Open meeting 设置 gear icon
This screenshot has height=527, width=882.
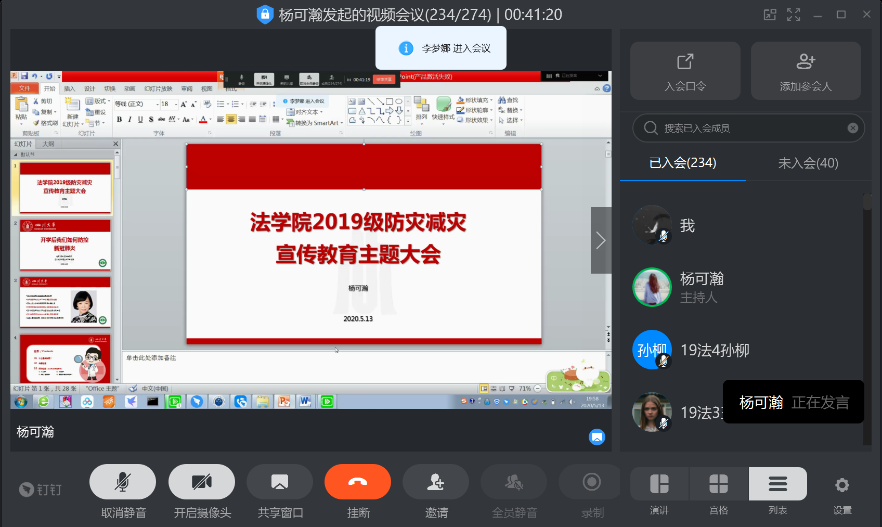[x=842, y=485]
